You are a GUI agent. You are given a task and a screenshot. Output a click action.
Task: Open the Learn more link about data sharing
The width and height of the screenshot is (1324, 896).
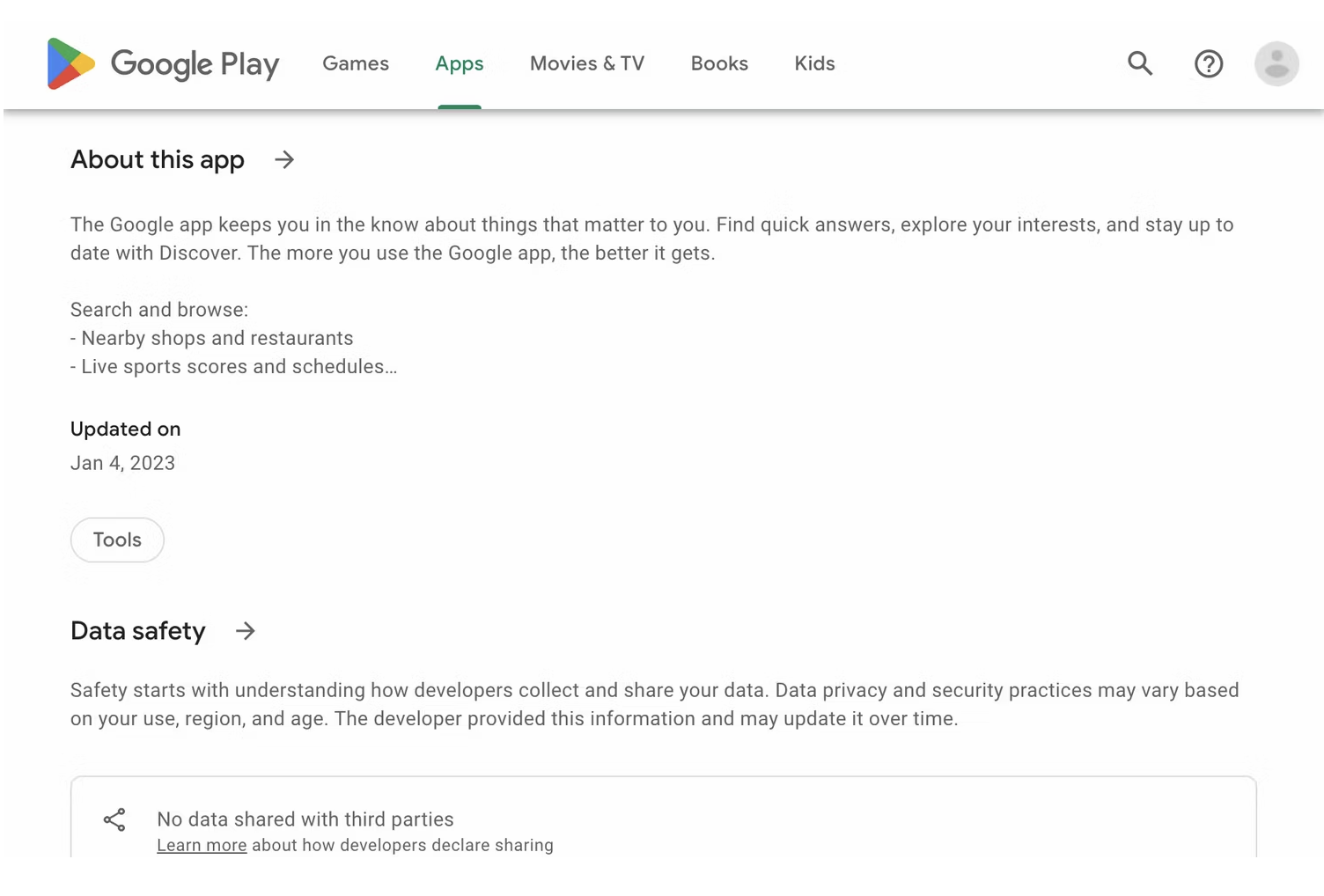[201, 845]
